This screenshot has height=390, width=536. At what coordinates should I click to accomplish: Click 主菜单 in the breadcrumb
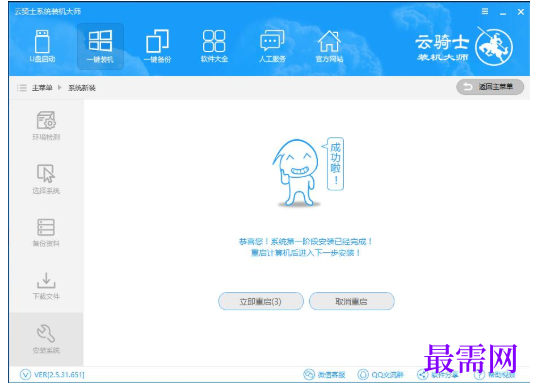pyautogui.click(x=42, y=88)
